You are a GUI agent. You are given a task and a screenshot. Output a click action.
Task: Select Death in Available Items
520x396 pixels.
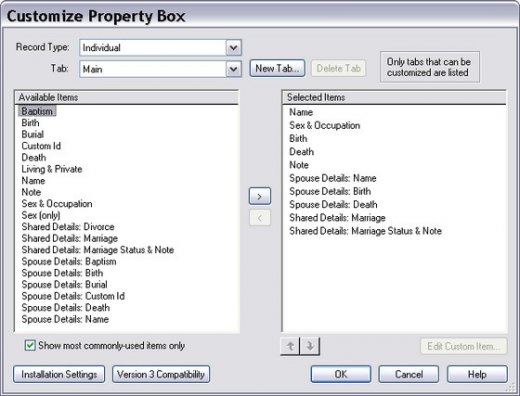click(x=34, y=157)
